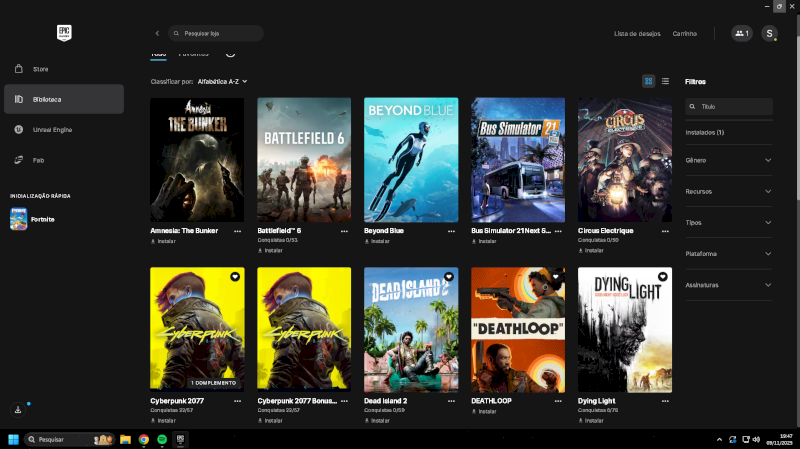
Task: Click the 1 COMPLEMENTO badge on Cyberpunk
Action: tap(213, 383)
